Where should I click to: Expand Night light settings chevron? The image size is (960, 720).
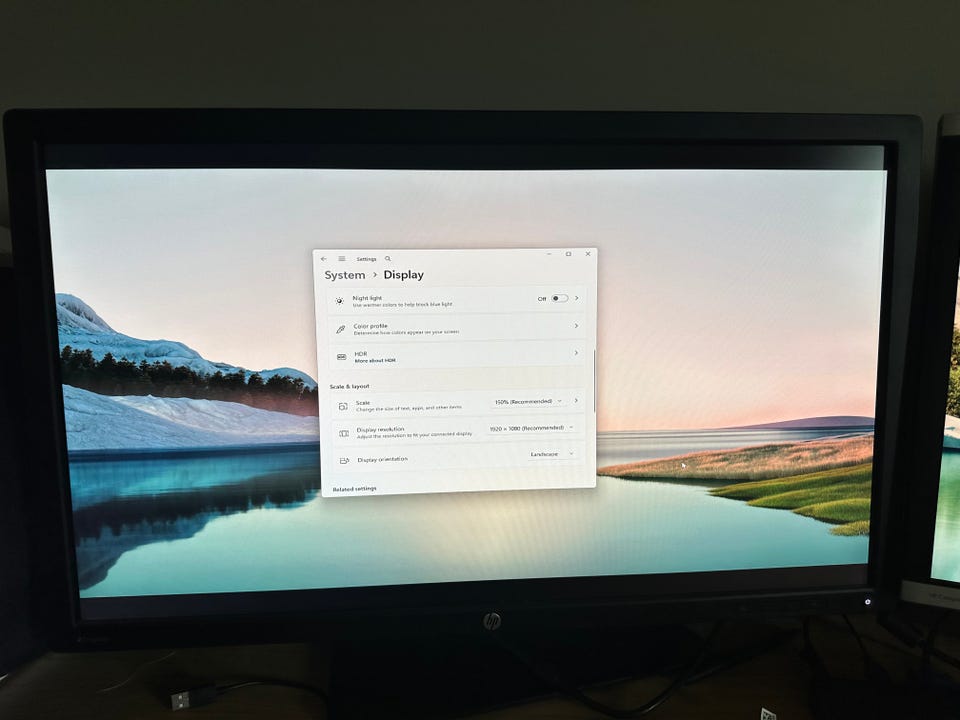click(577, 298)
